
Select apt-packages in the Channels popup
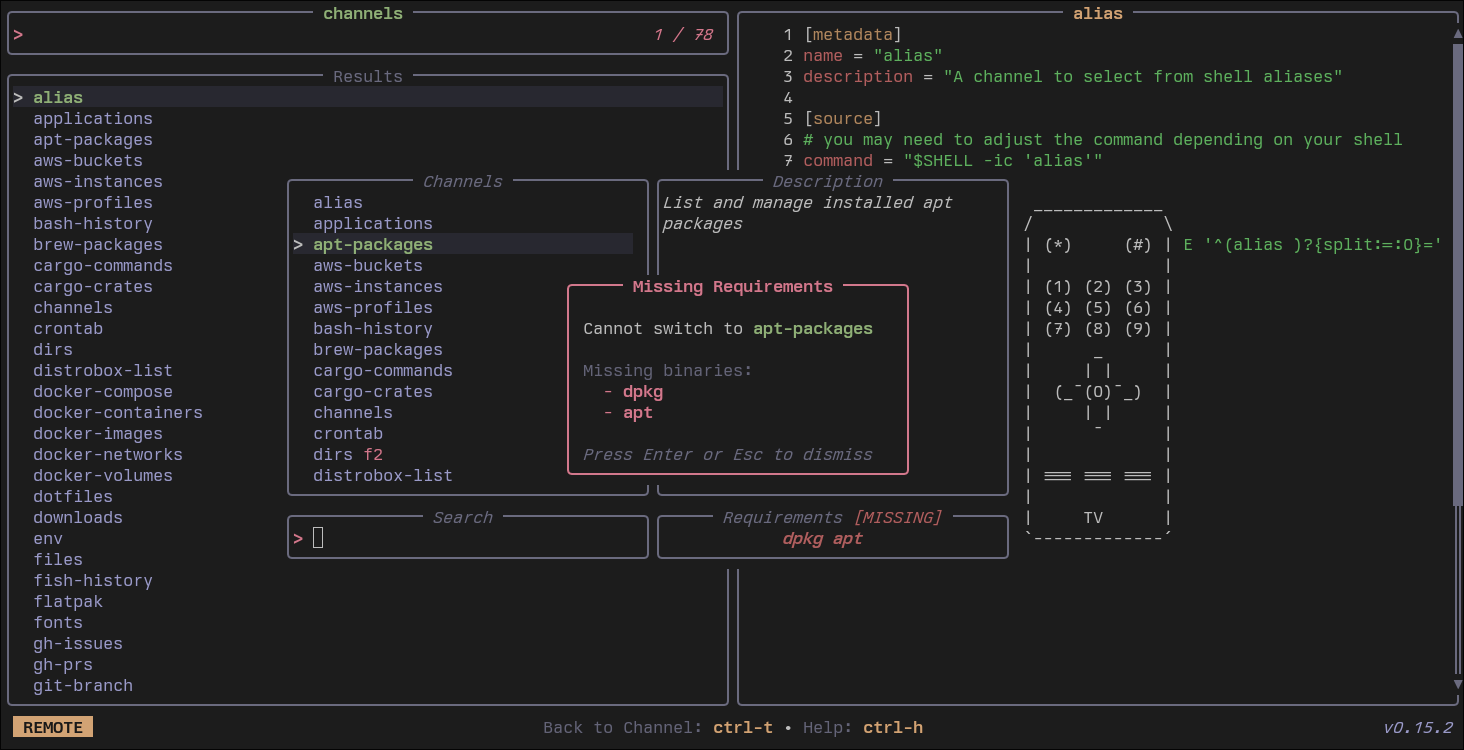(x=373, y=245)
